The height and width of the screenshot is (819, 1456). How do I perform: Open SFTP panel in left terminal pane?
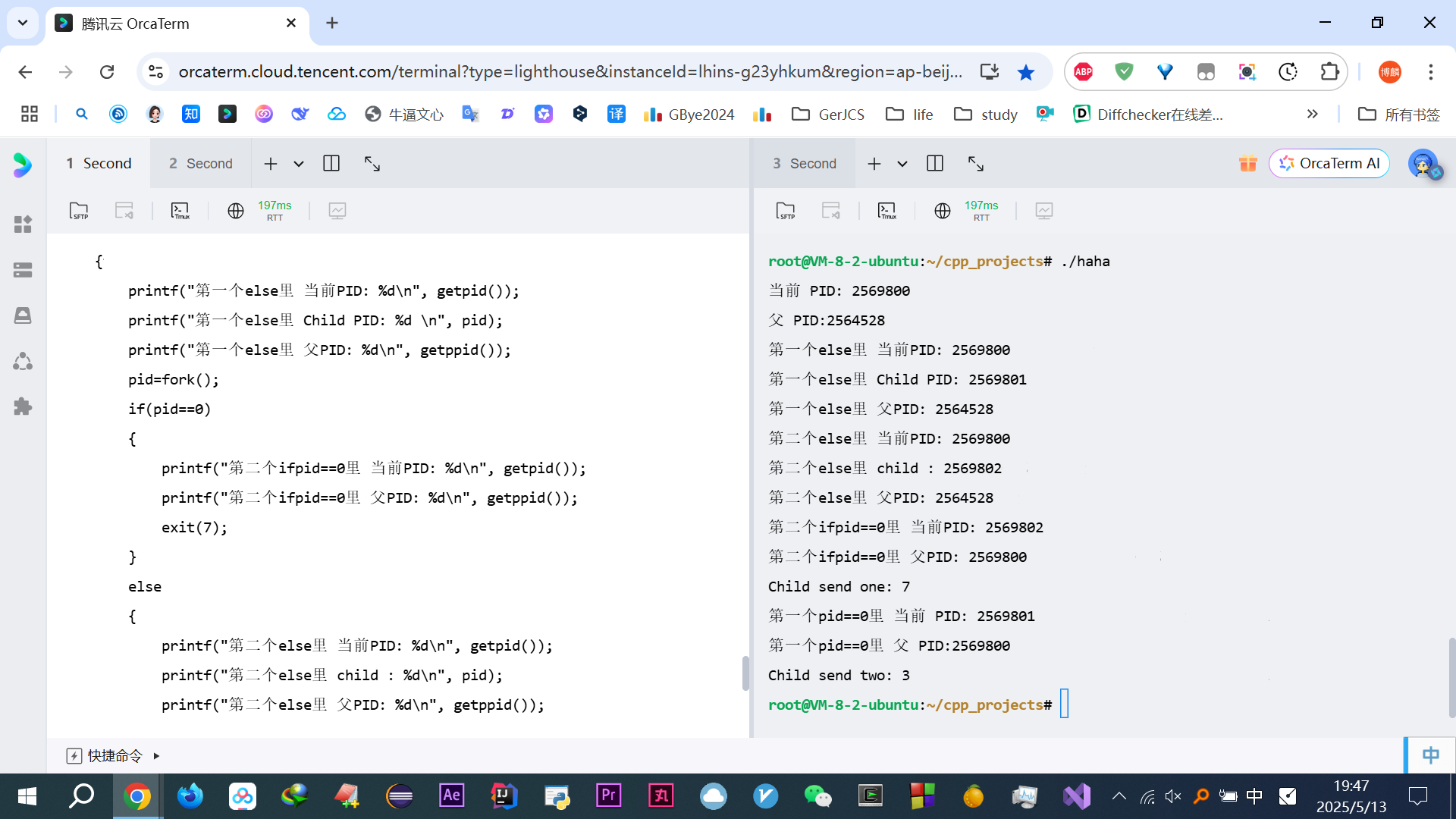(x=79, y=211)
